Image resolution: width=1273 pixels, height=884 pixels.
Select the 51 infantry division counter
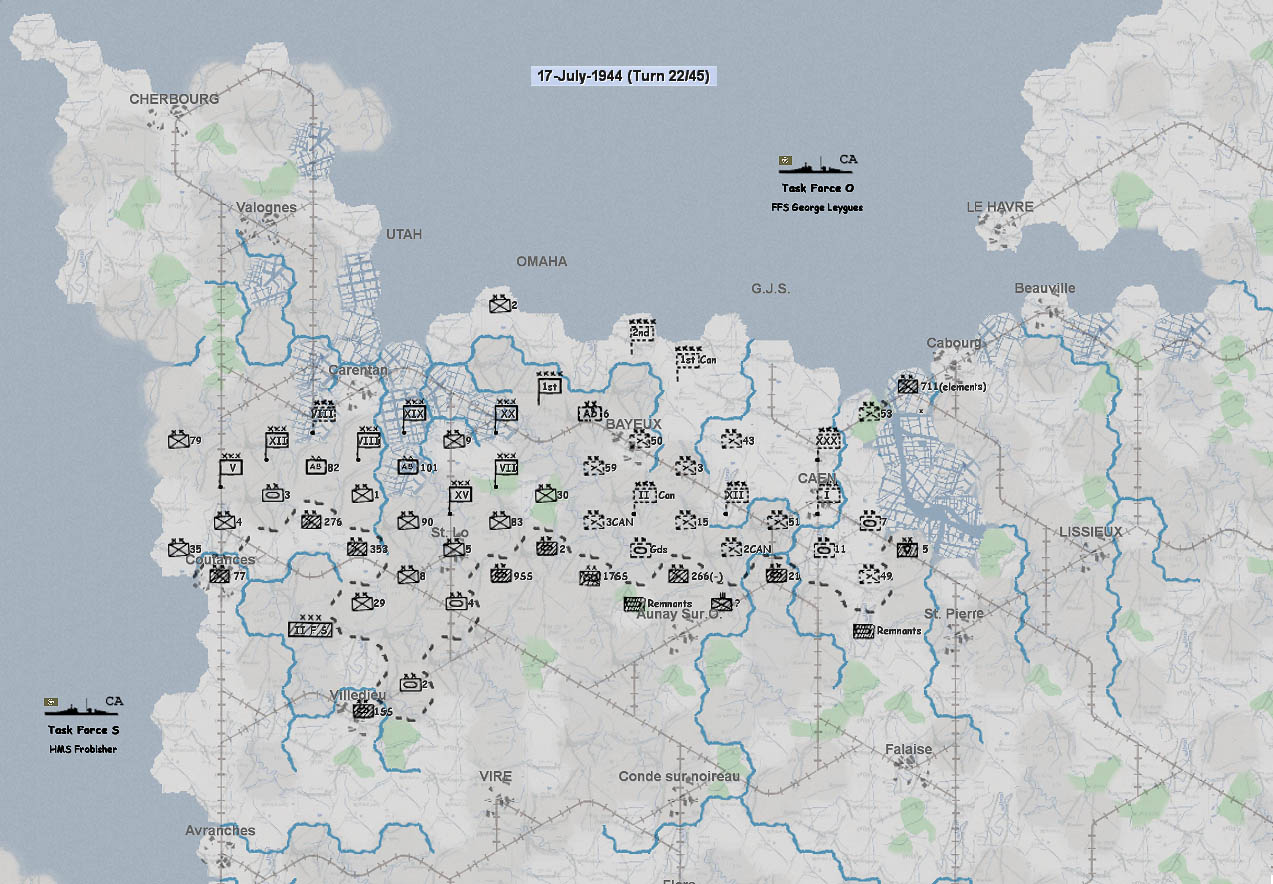(777, 521)
